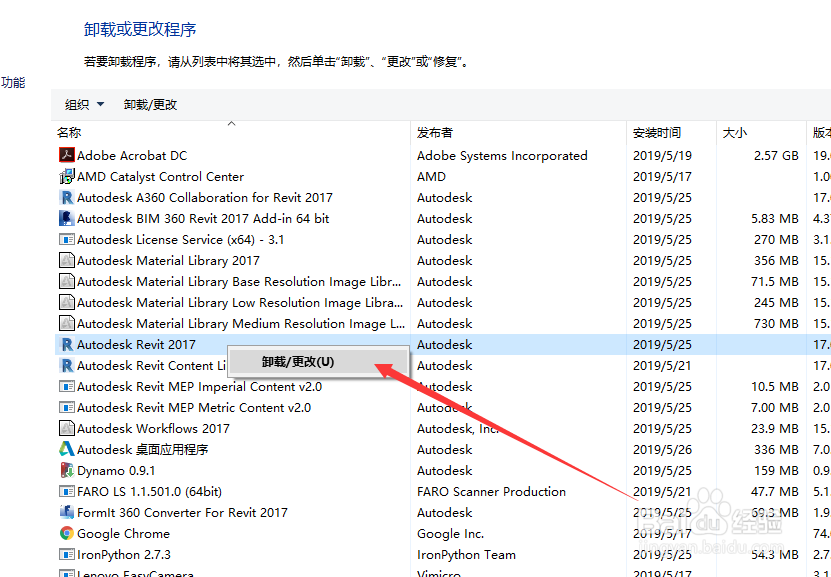The width and height of the screenshot is (831, 577).
Task: Click the 730 MB size value
Action: (776, 324)
